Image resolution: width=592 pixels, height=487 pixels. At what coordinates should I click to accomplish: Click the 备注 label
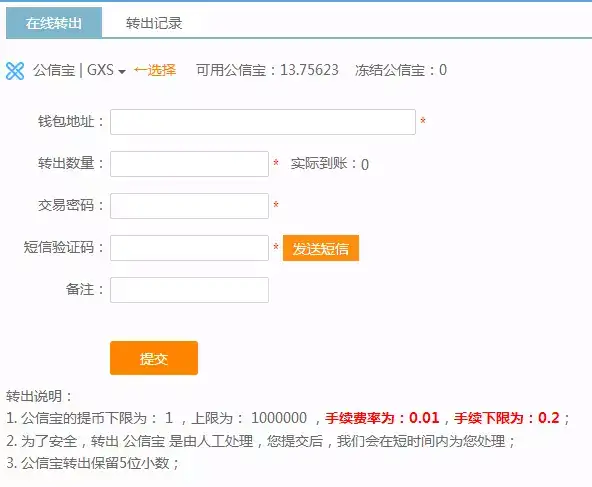(85, 290)
